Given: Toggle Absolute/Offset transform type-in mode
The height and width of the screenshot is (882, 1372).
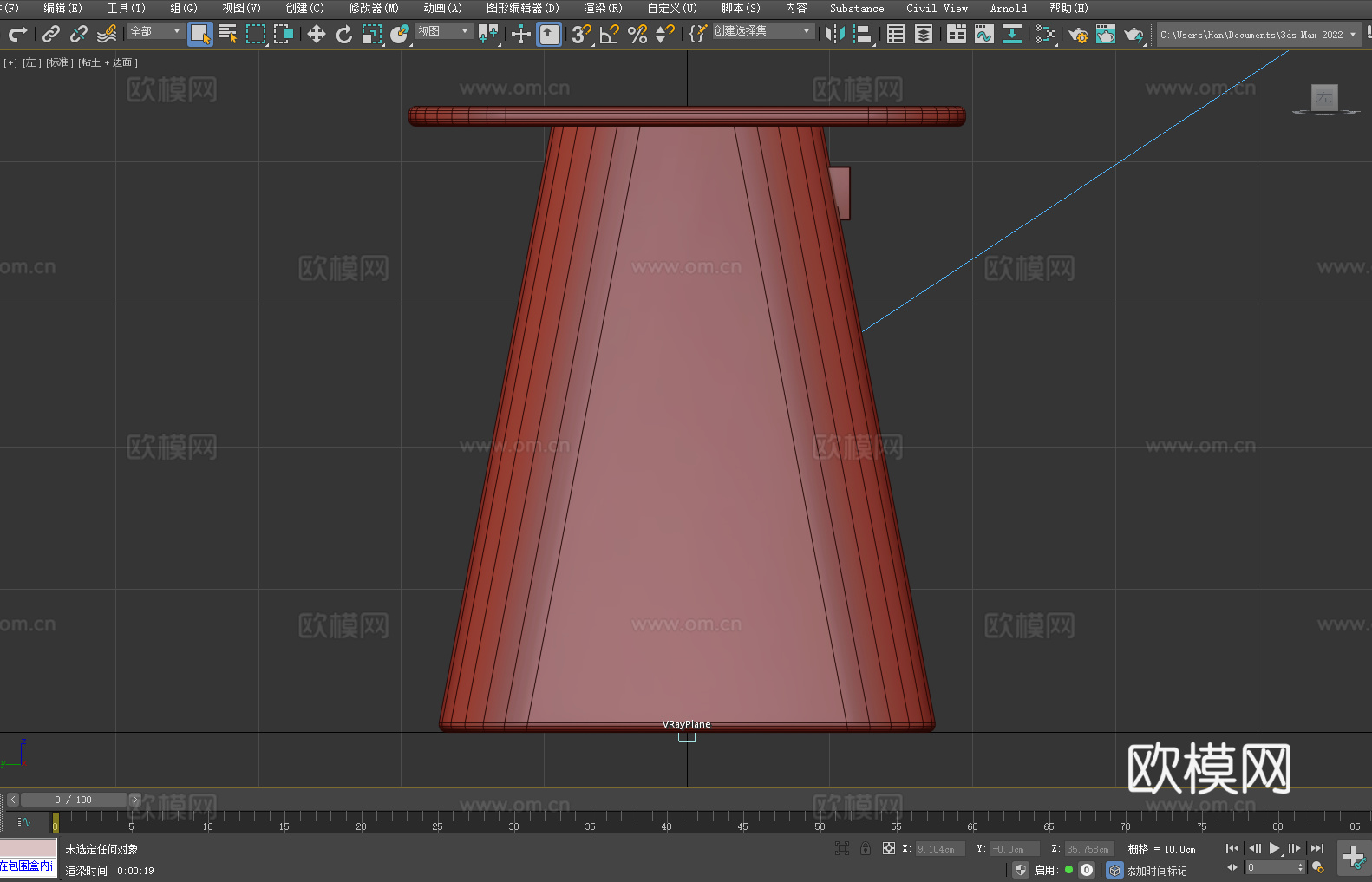Looking at the screenshot, I should click(x=888, y=848).
